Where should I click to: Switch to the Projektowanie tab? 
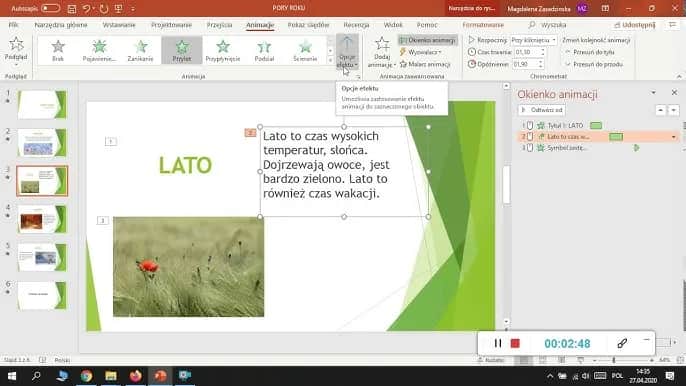pyautogui.click(x=172, y=25)
